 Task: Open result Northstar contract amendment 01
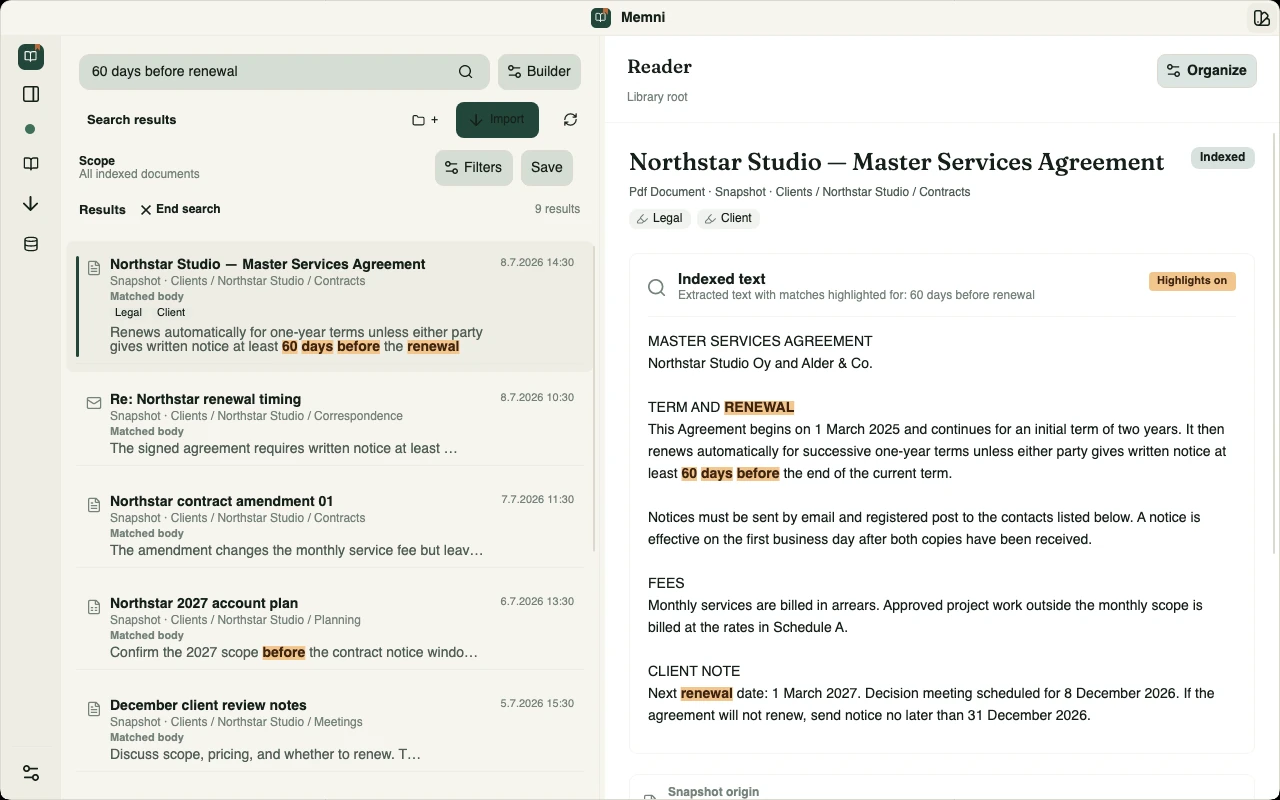[x=331, y=526]
